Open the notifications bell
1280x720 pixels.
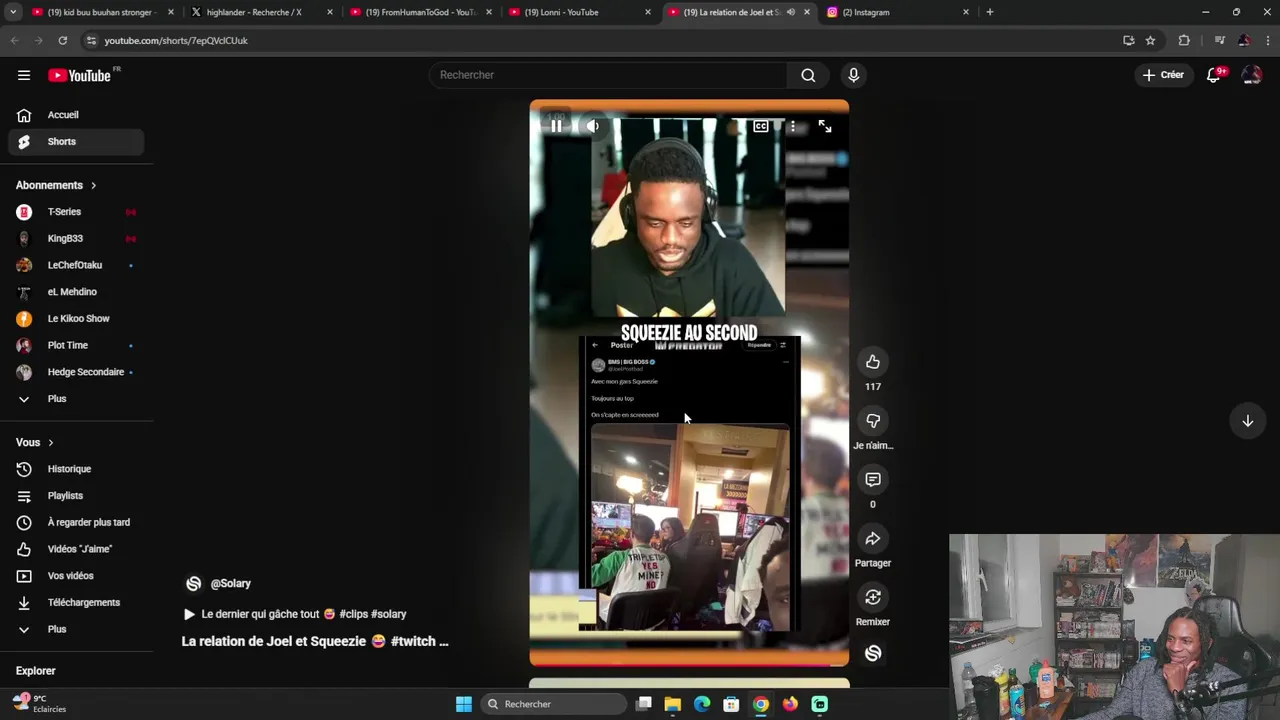1213,75
